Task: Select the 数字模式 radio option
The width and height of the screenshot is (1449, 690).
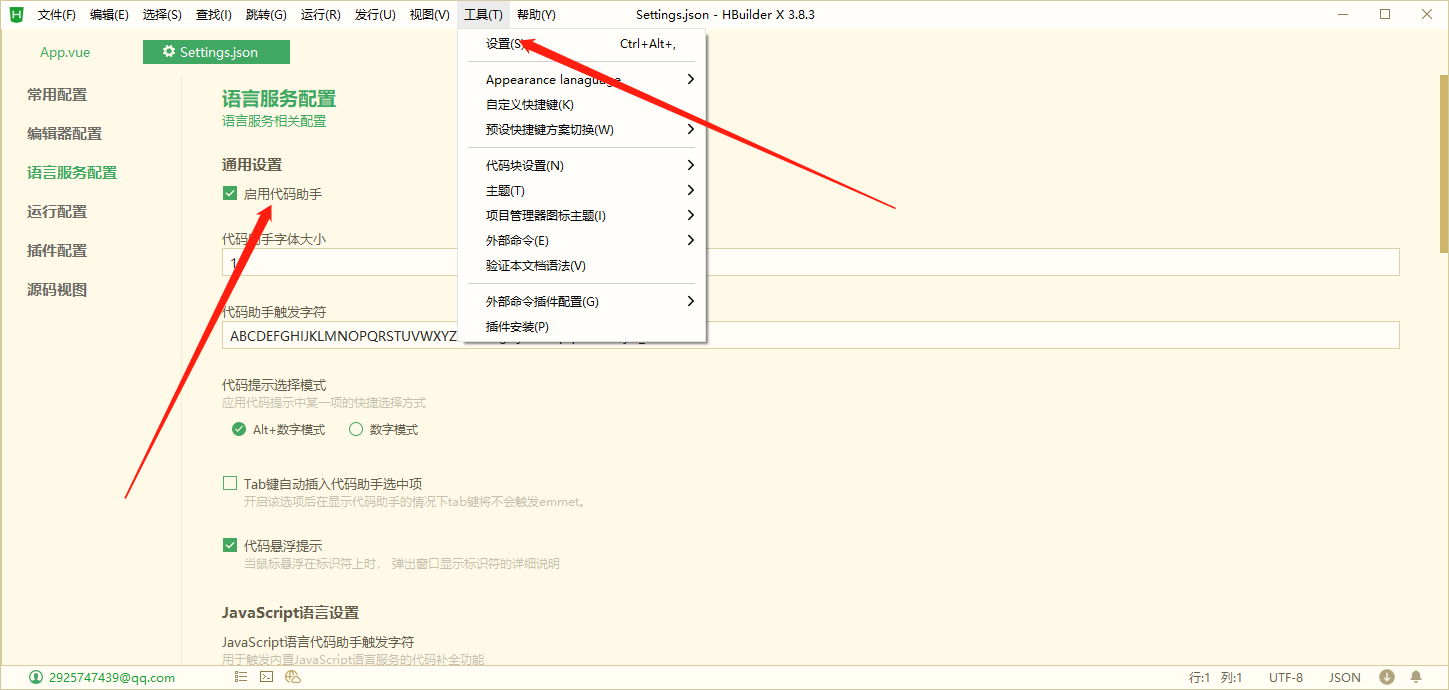Action: pos(356,428)
